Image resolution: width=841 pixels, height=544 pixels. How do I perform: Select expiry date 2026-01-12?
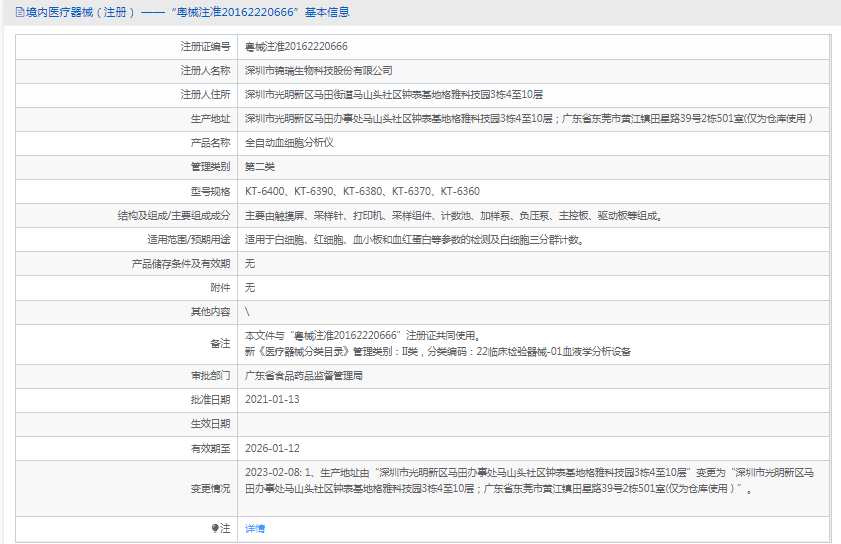tap(272, 449)
